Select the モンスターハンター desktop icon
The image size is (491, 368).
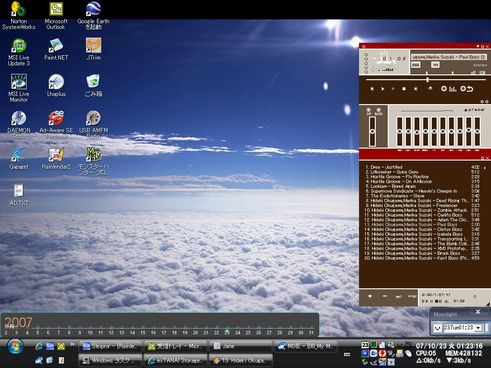point(93,161)
